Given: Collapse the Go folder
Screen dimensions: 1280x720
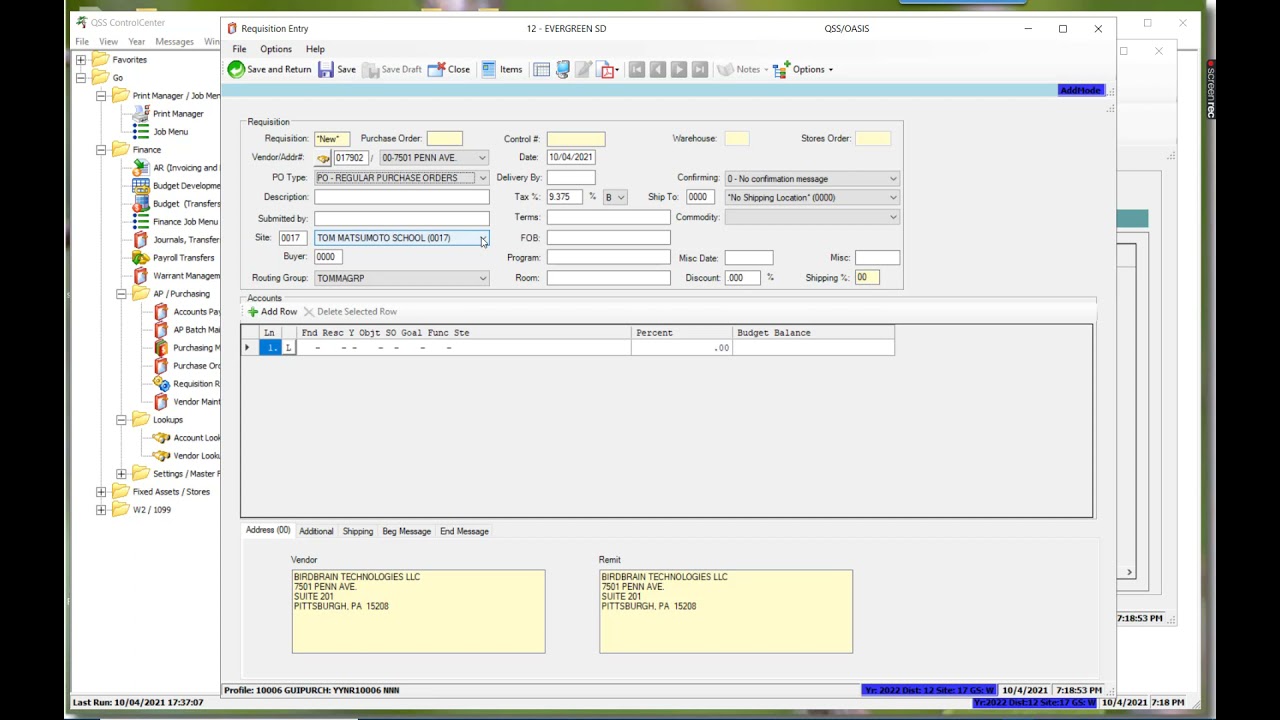Looking at the screenshot, I should click(81, 77).
